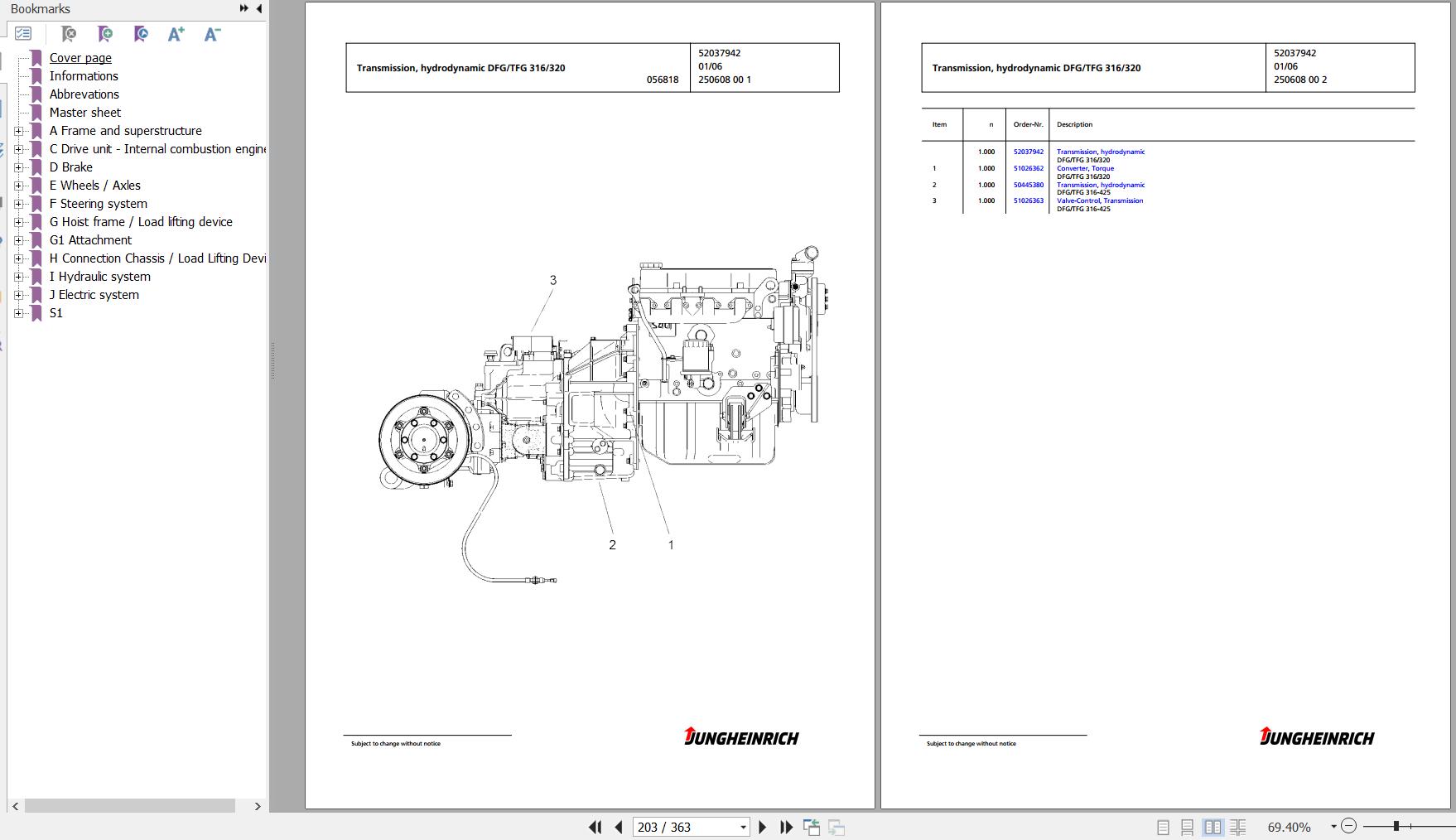The height and width of the screenshot is (840, 1456).
Task: Click order number 51026362 link
Action: coord(1028,168)
